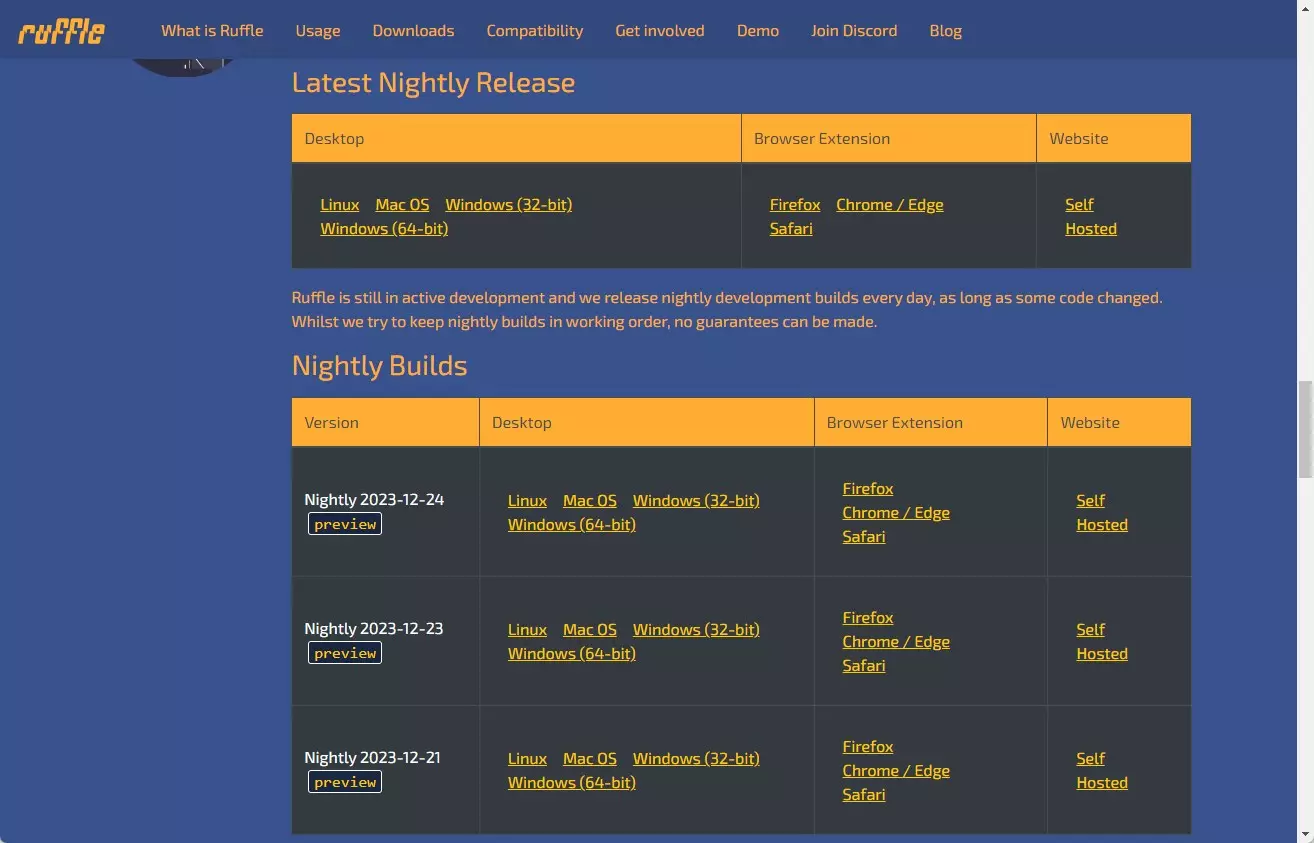The image size is (1314, 843).
Task: Click the Browser Extension header in Nightly Builds table
Action: click(931, 422)
